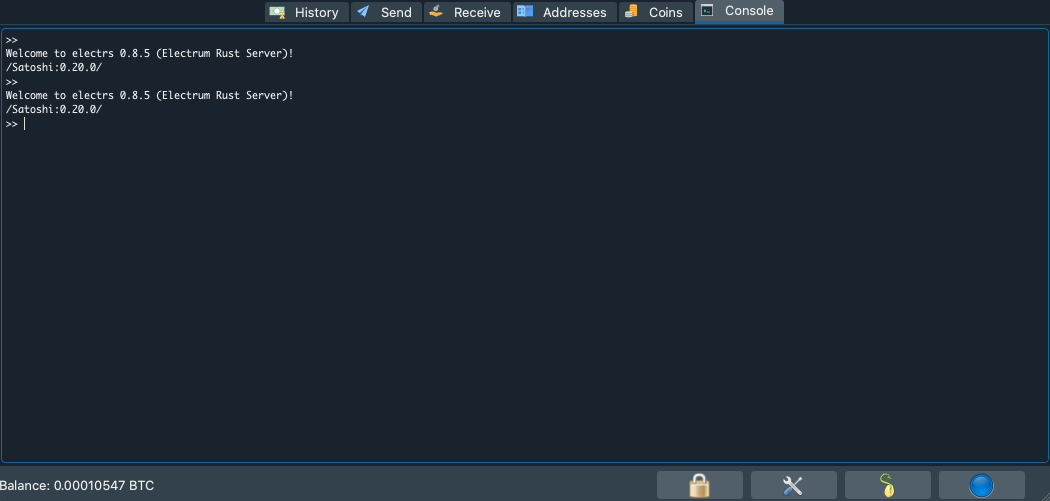The width and height of the screenshot is (1050, 501).
Task: Click the History tab banknote icon
Action: pos(277,12)
